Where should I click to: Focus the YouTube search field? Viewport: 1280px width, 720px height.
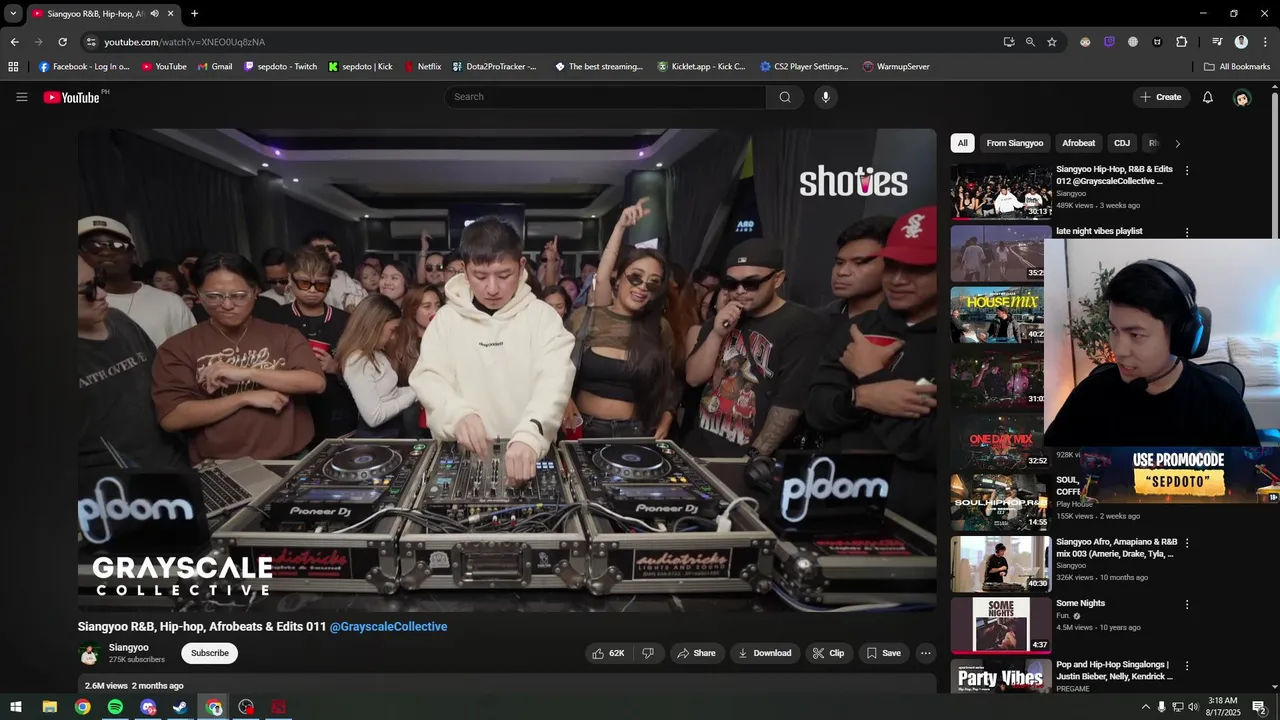[605, 97]
